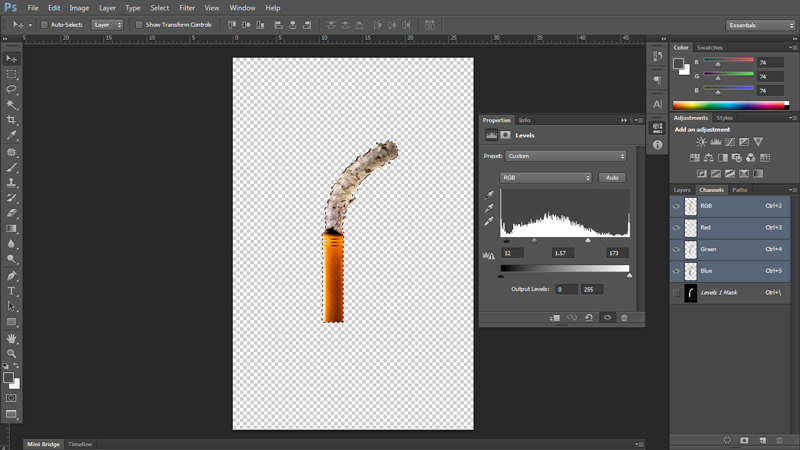Select the Crop tool
This screenshot has height=450, width=800.
[12, 119]
